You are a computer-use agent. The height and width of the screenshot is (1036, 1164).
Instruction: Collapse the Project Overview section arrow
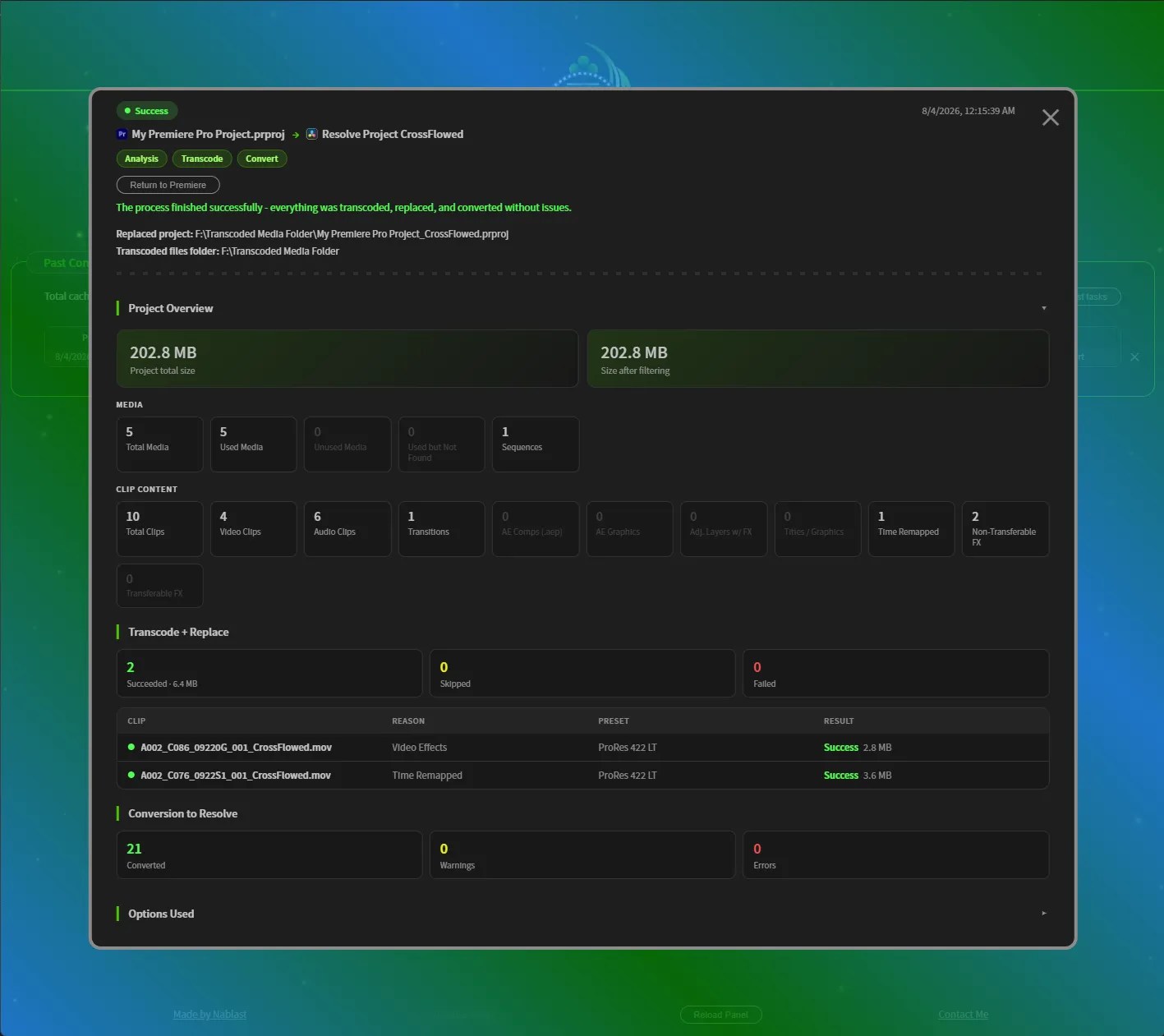[x=1044, y=308]
